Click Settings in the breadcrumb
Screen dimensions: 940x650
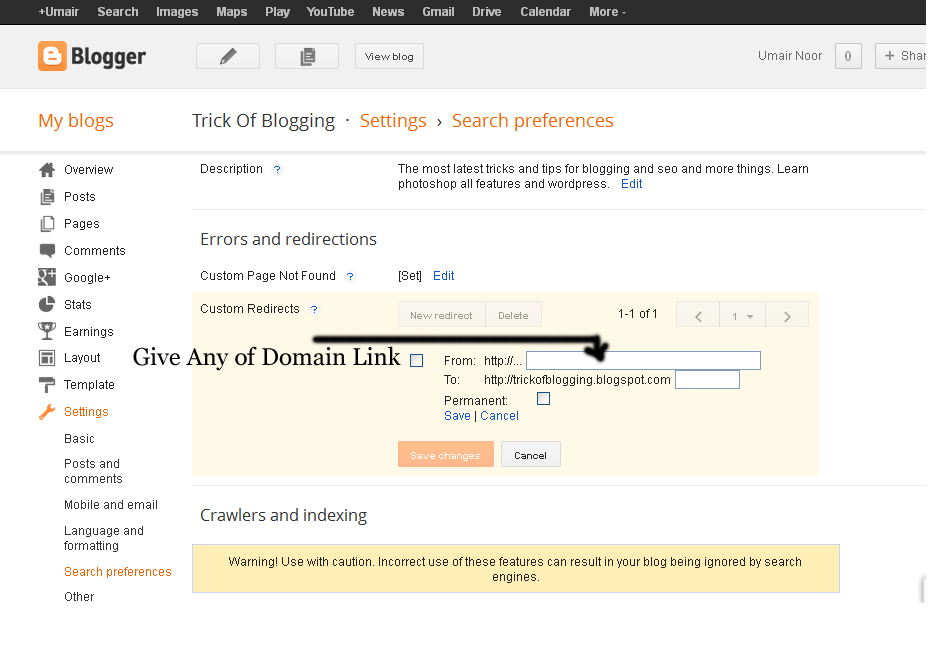393,121
